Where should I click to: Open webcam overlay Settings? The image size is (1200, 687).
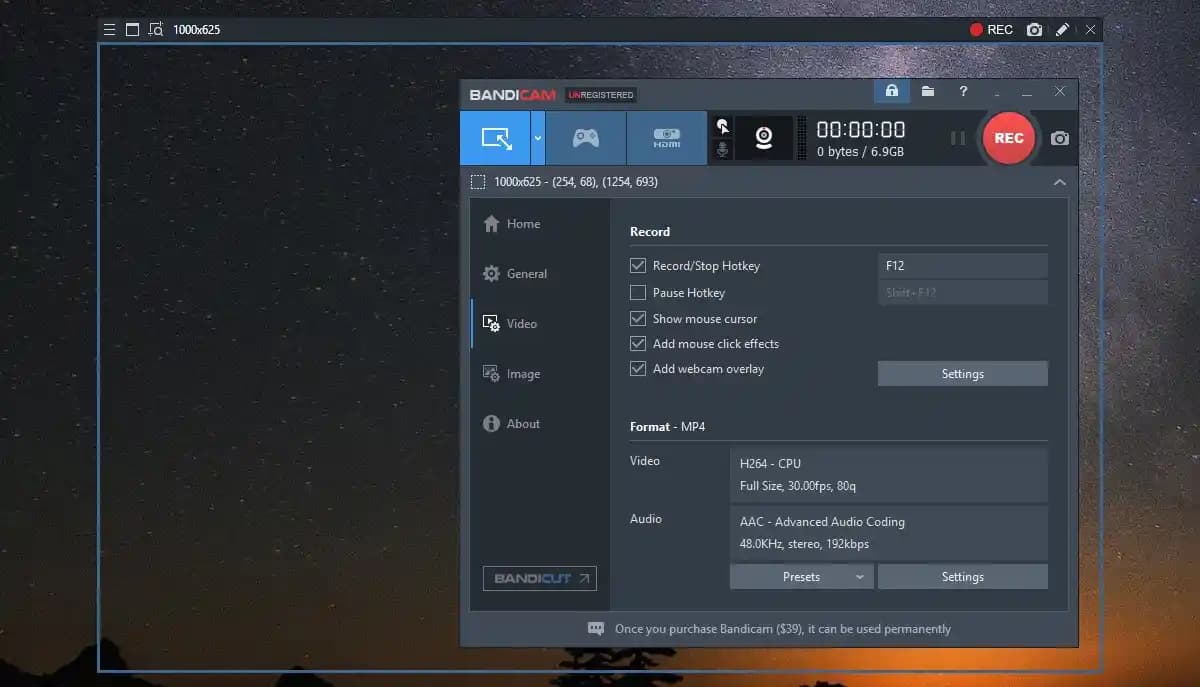coord(961,373)
